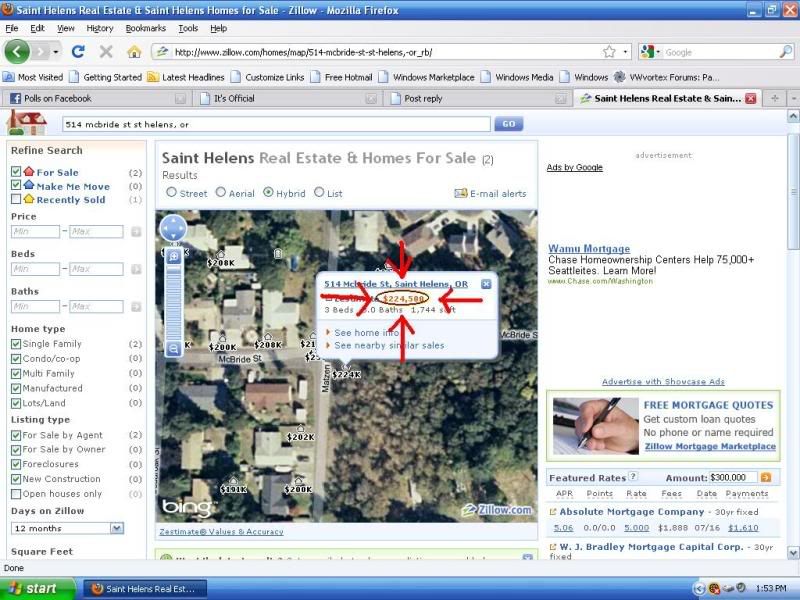The image size is (800, 600).
Task: Select the Street map view radio
Action: [171, 192]
